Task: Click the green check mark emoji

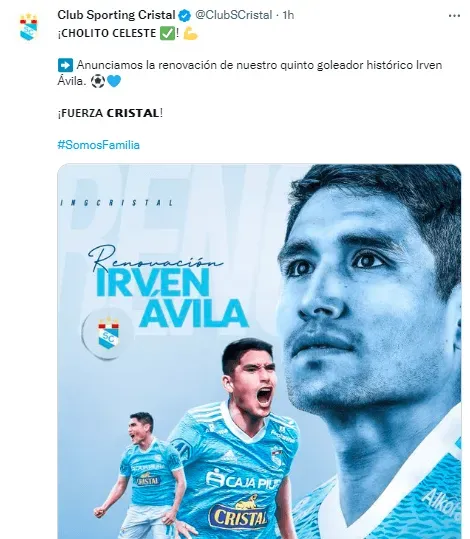Action: (x=167, y=33)
